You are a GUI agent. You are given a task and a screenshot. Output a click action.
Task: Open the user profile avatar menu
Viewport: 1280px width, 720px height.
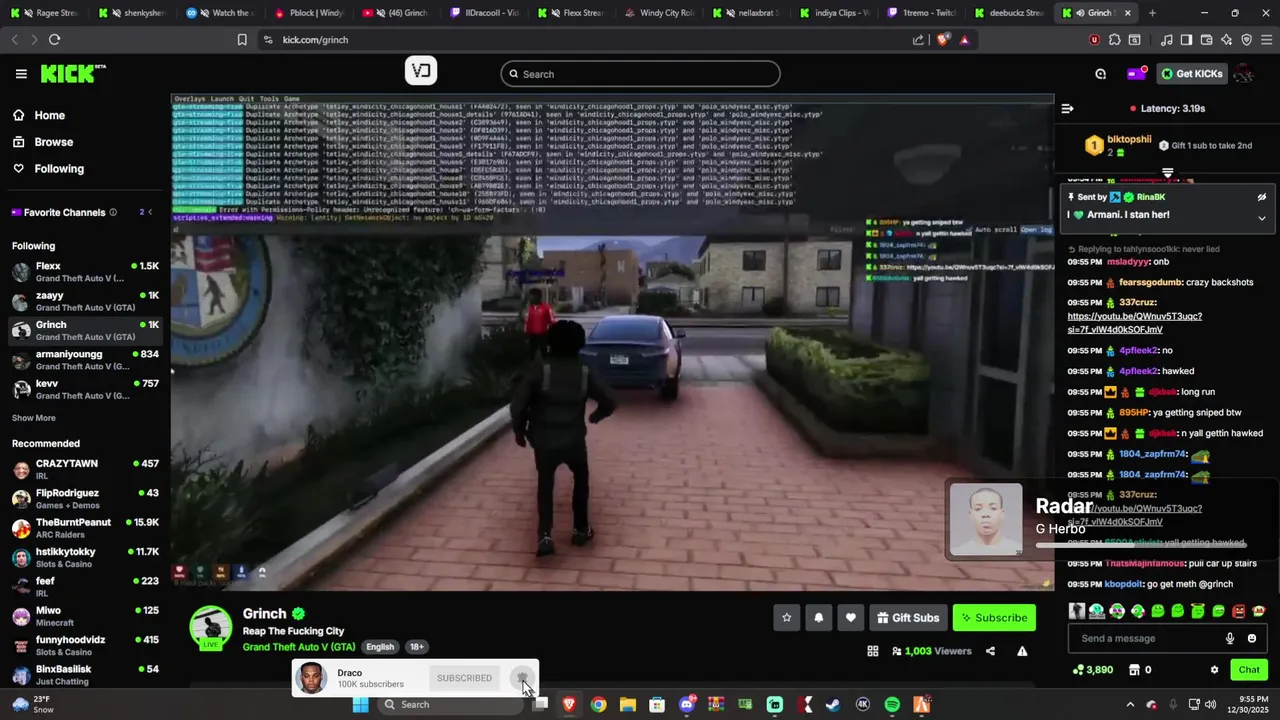pos(1244,74)
